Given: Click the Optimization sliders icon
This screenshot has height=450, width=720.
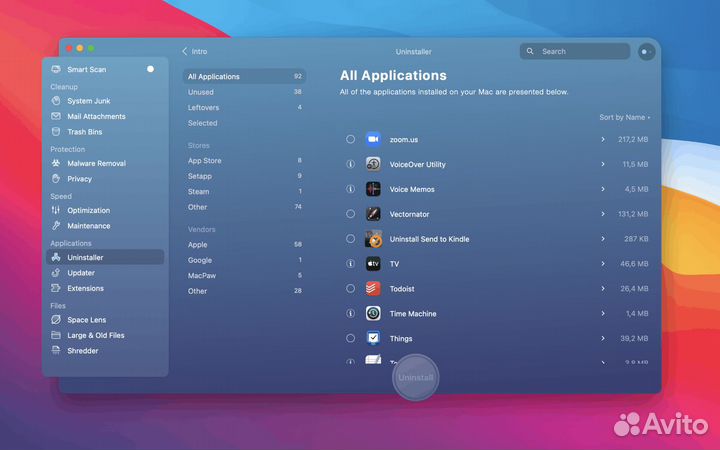Looking at the screenshot, I should coord(56,210).
